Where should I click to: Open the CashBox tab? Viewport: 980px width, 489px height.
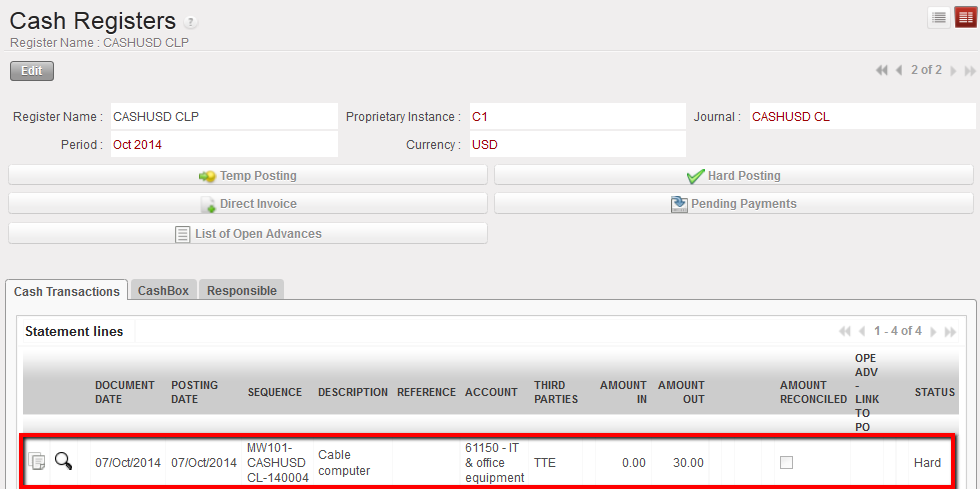tap(163, 291)
